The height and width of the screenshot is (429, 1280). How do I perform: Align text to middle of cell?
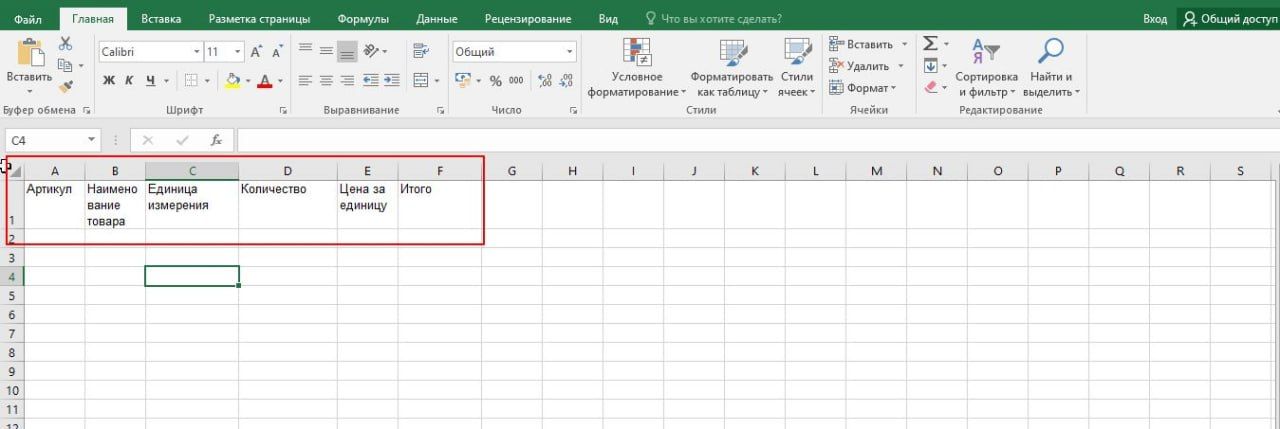(x=326, y=51)
